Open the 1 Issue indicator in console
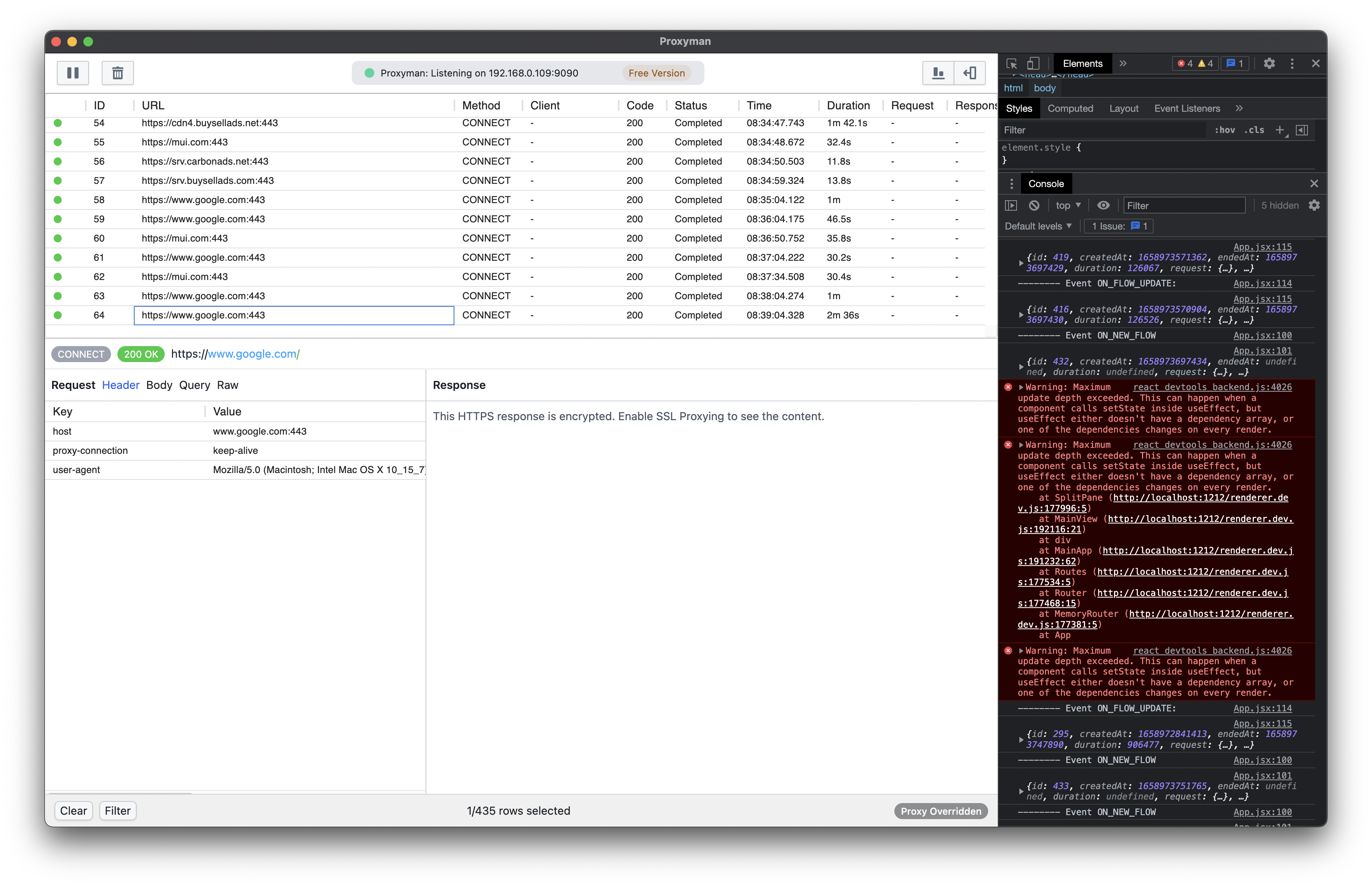 pyautogui.click(x=1119, y=226)
